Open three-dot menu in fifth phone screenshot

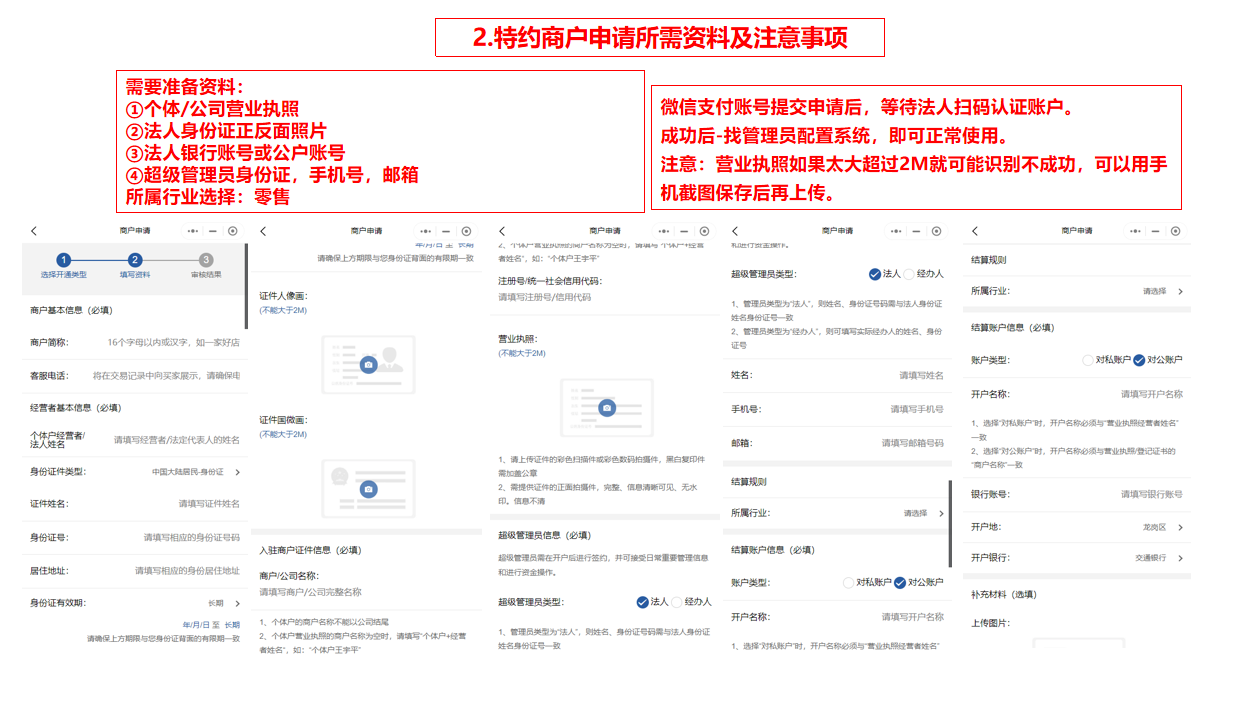point(1136,231)
